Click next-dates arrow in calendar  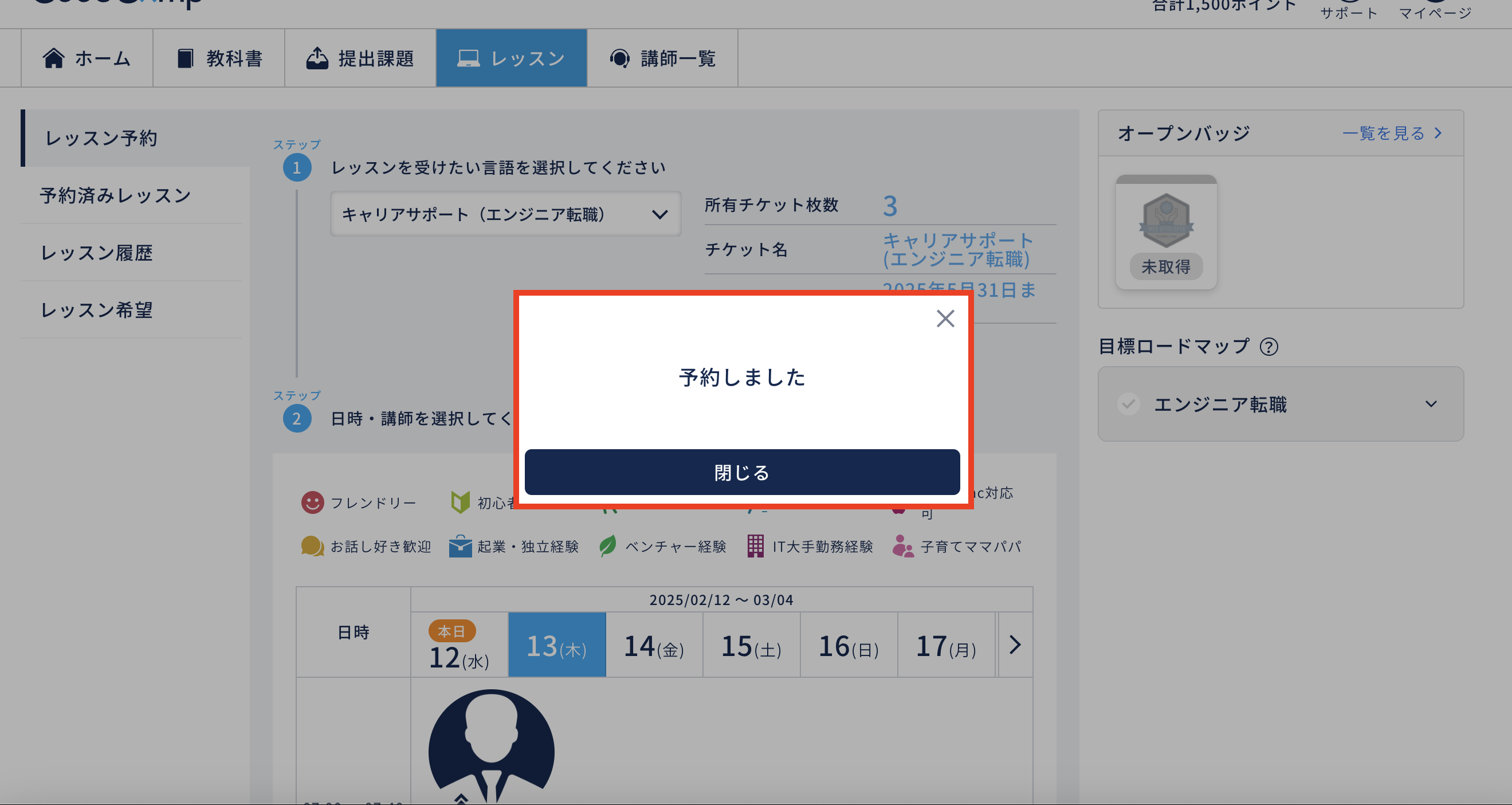click(x=1015, y=645)
